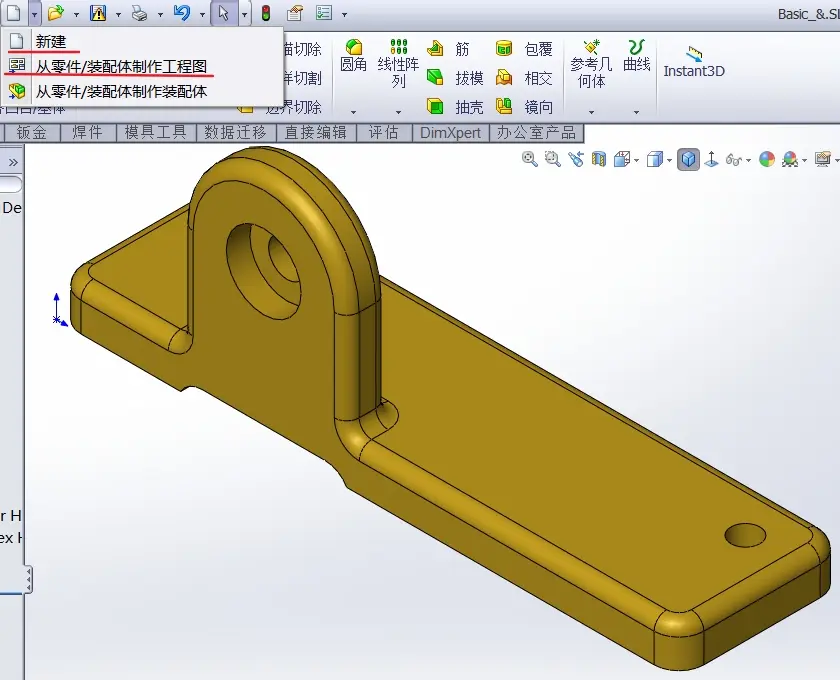Image resolution: width=840 pixels, height=680 pixels.
Task: Toggle the Select cursor tool
Action: (x=224, y=13)
